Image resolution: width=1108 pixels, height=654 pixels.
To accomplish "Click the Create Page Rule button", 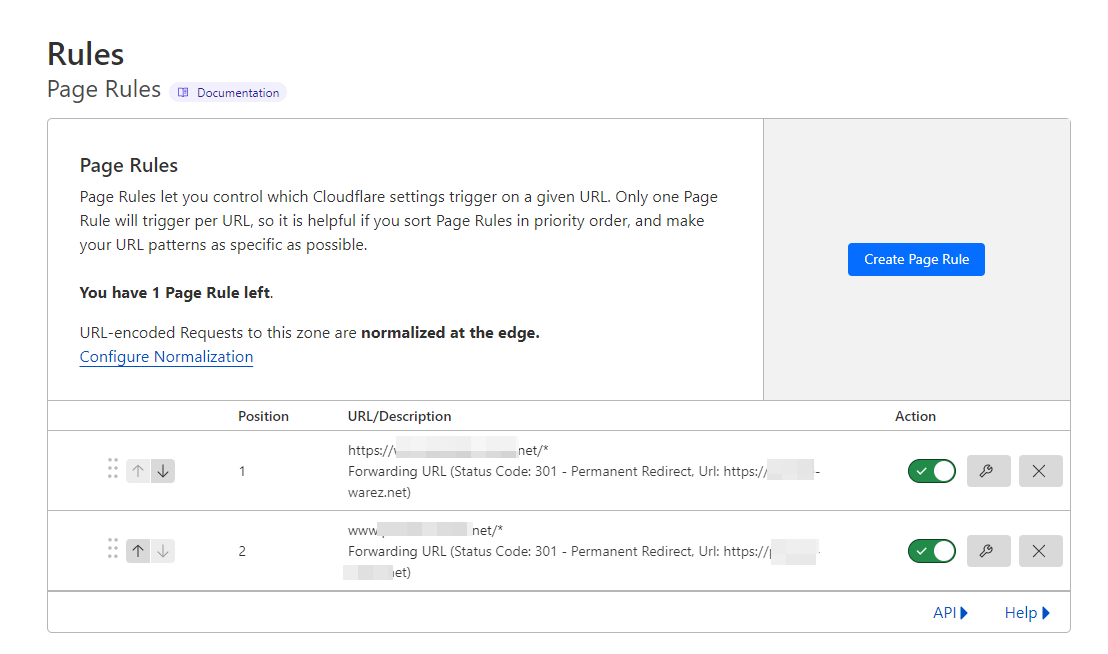I will pyautogui.click(x=916, y=259).
